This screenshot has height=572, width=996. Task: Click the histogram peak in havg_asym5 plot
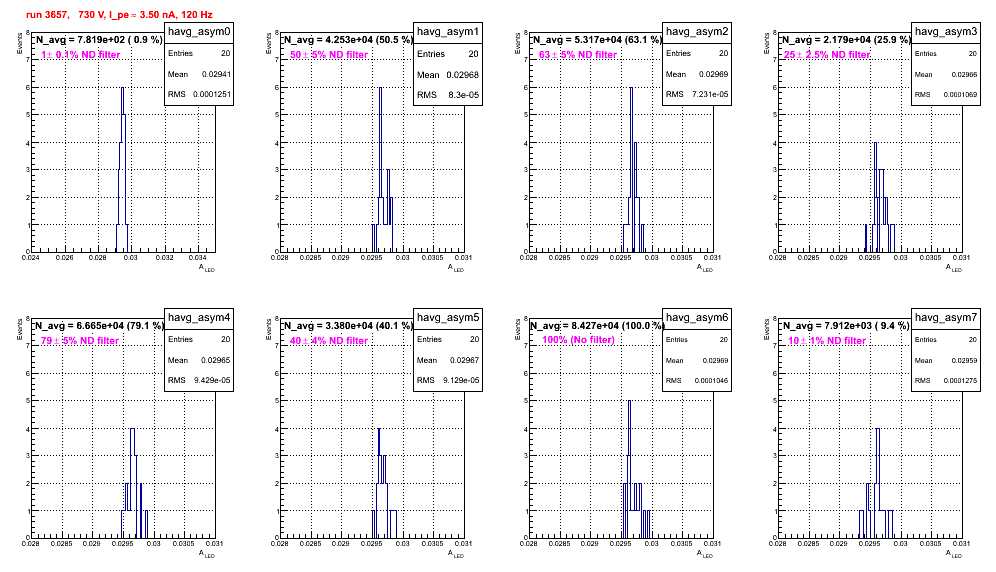[379, 429]
